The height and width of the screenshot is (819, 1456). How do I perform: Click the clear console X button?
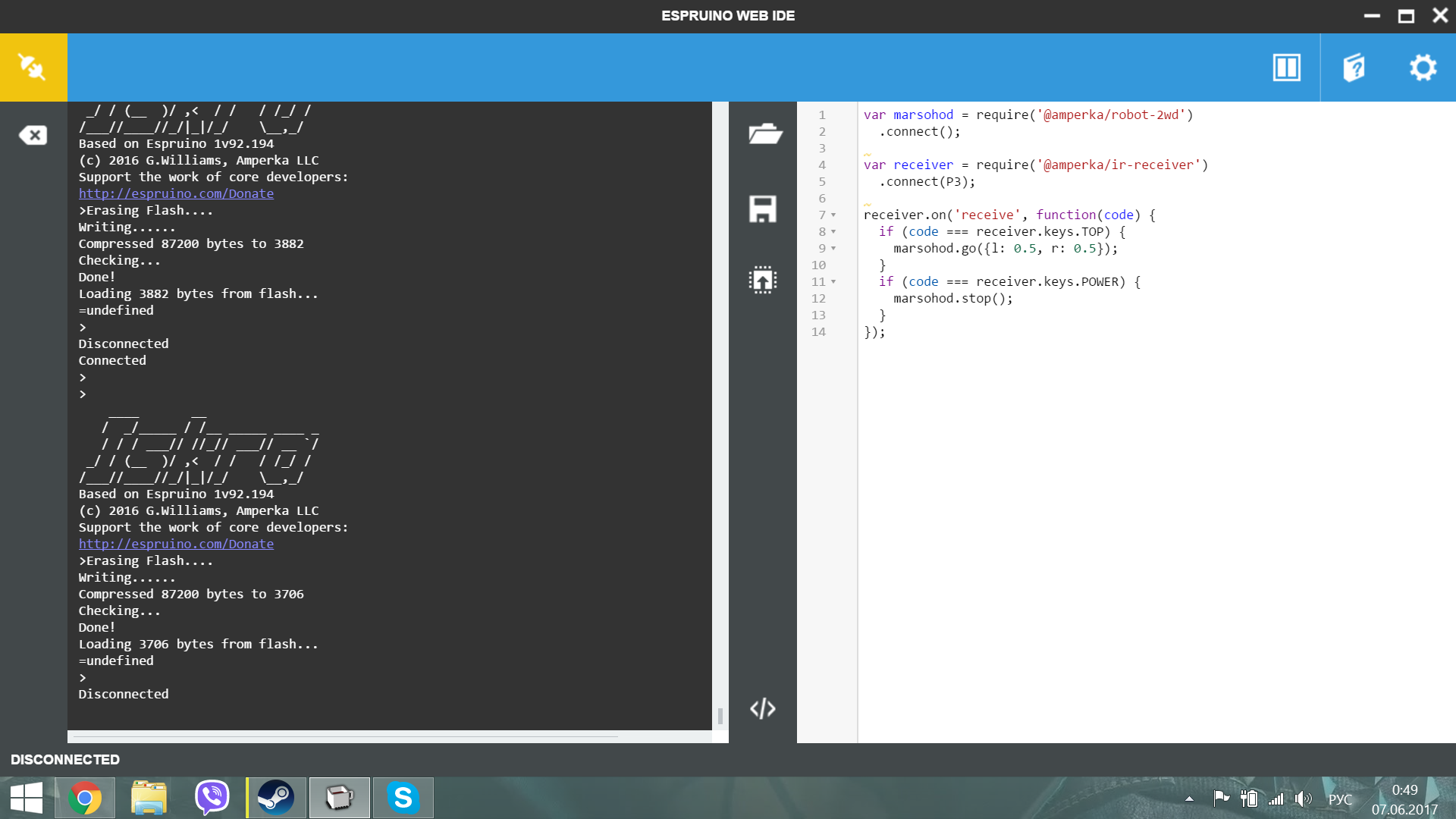pyautogui.click(x=33, y=135)
